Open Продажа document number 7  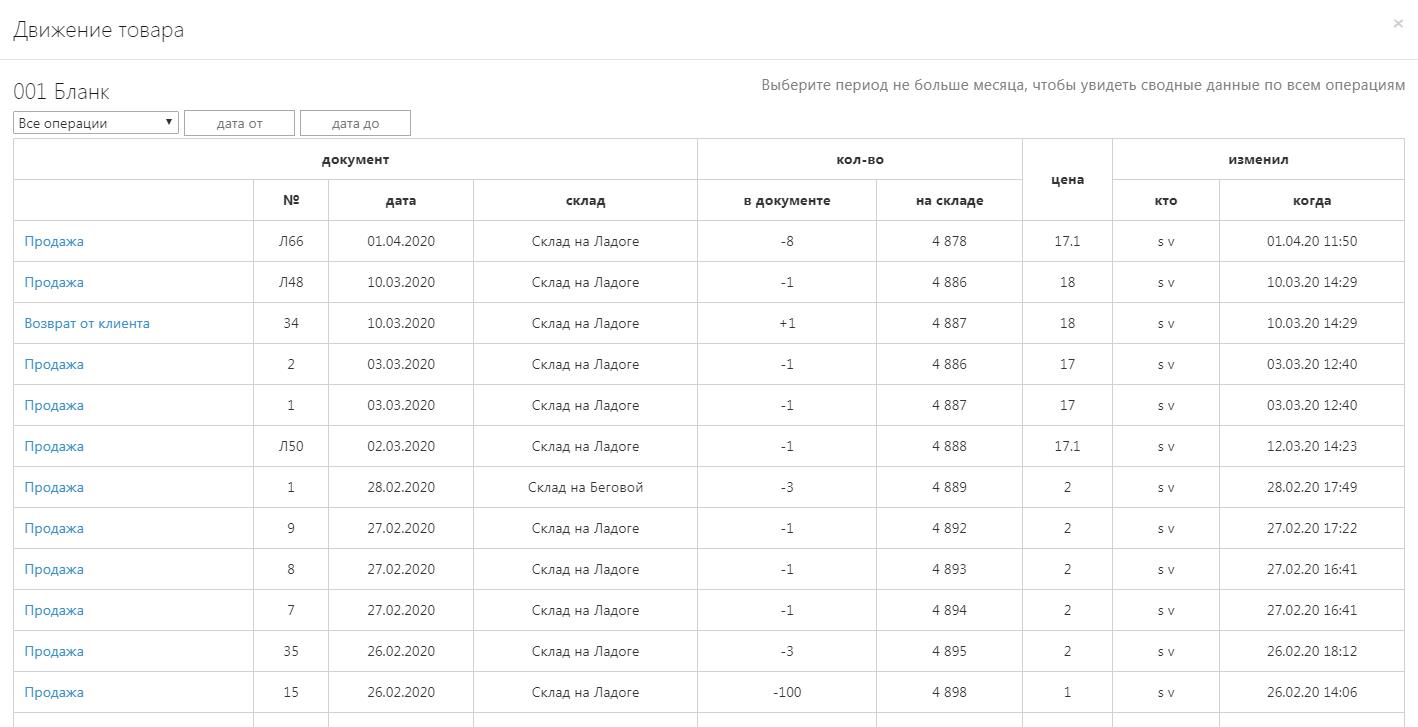(x=54, y=610)
